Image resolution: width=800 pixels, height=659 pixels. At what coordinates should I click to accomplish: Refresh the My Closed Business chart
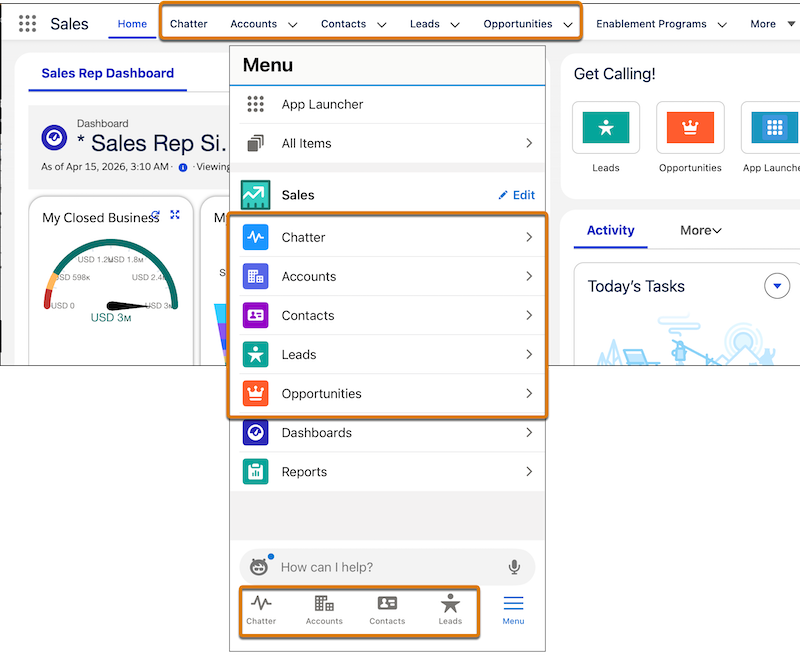pyautogui.click(x=156, y=214)
